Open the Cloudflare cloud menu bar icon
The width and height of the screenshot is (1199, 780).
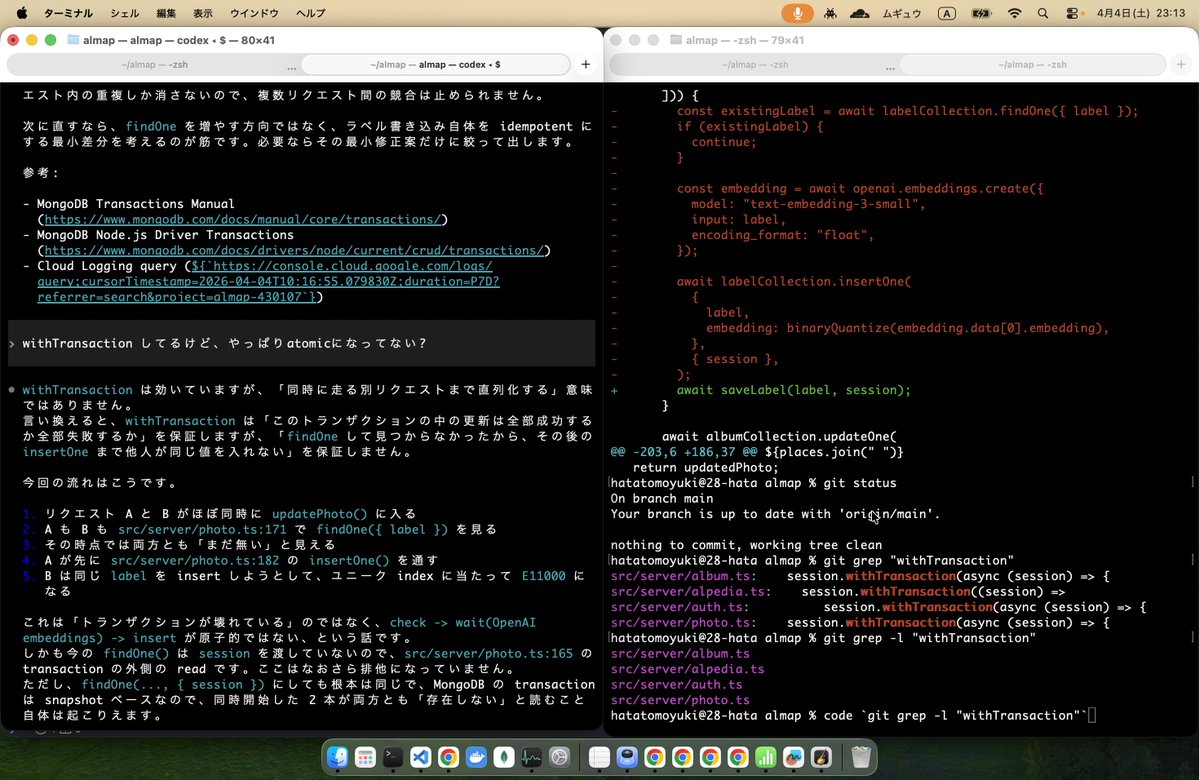[x=859, y=13]
